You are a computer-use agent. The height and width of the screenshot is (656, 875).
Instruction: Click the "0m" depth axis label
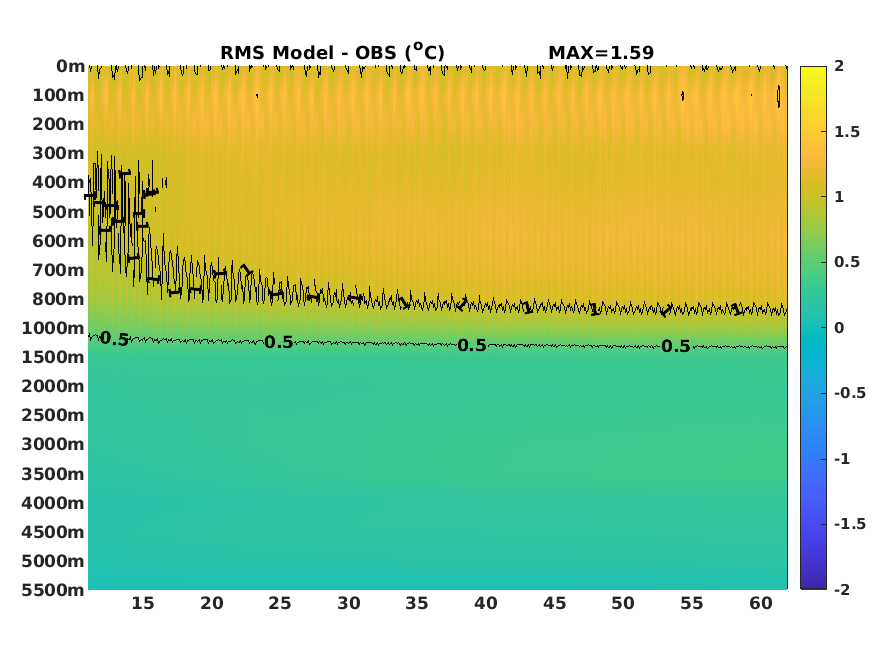70,66
